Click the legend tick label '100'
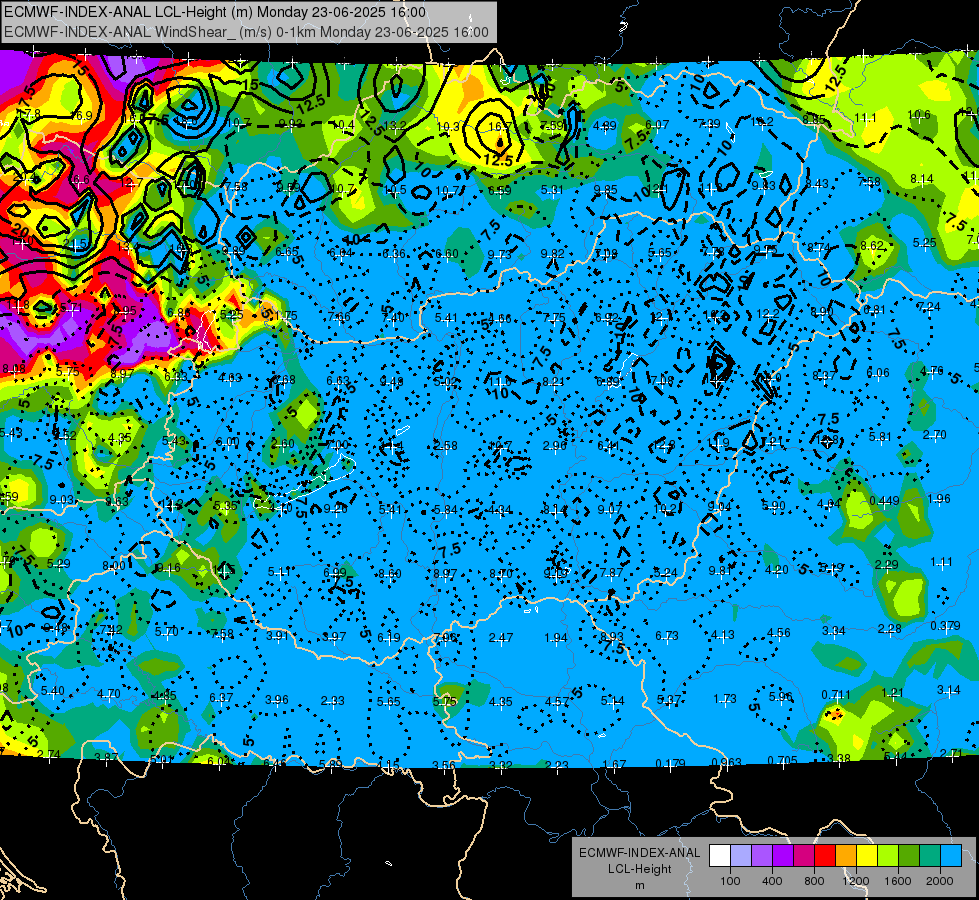Image resolution: width=979 pixels, height=900 pixels. point(730,881)
